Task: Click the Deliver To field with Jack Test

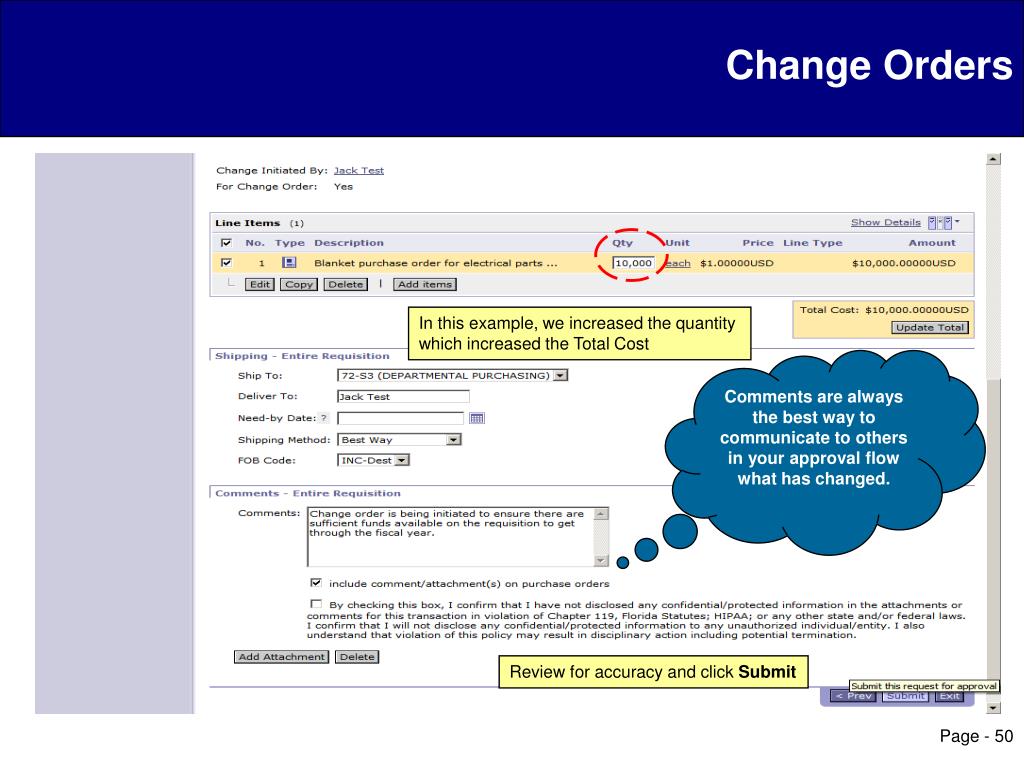Action: (403, 396)
